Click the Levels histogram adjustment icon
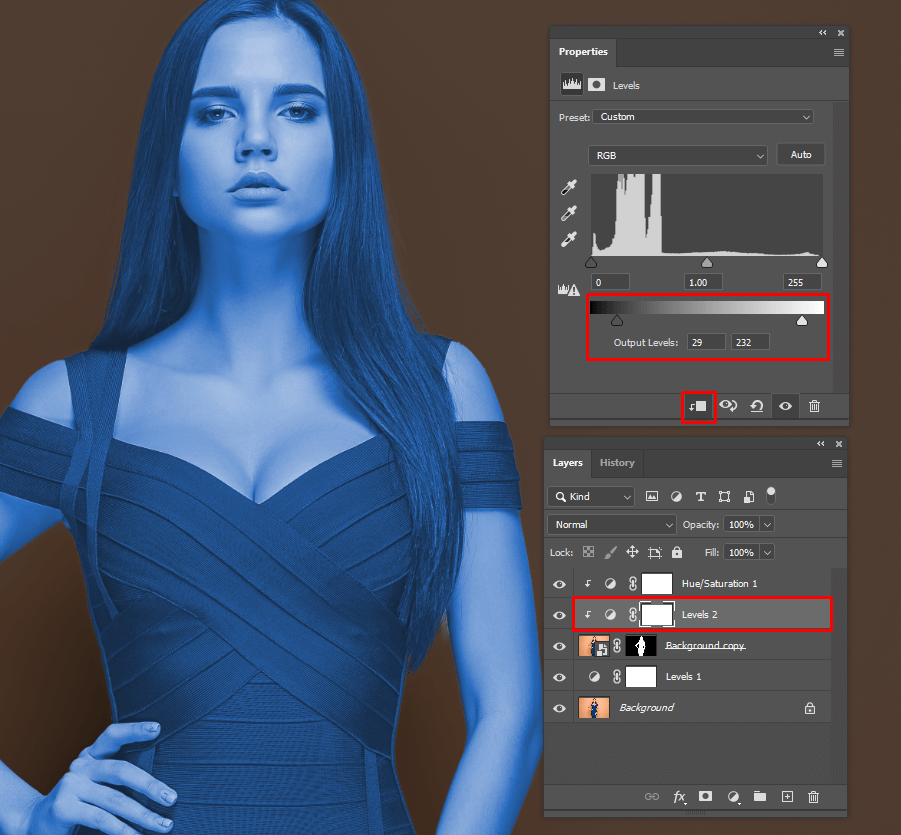 pyautogui.click(x=571, y=84)
